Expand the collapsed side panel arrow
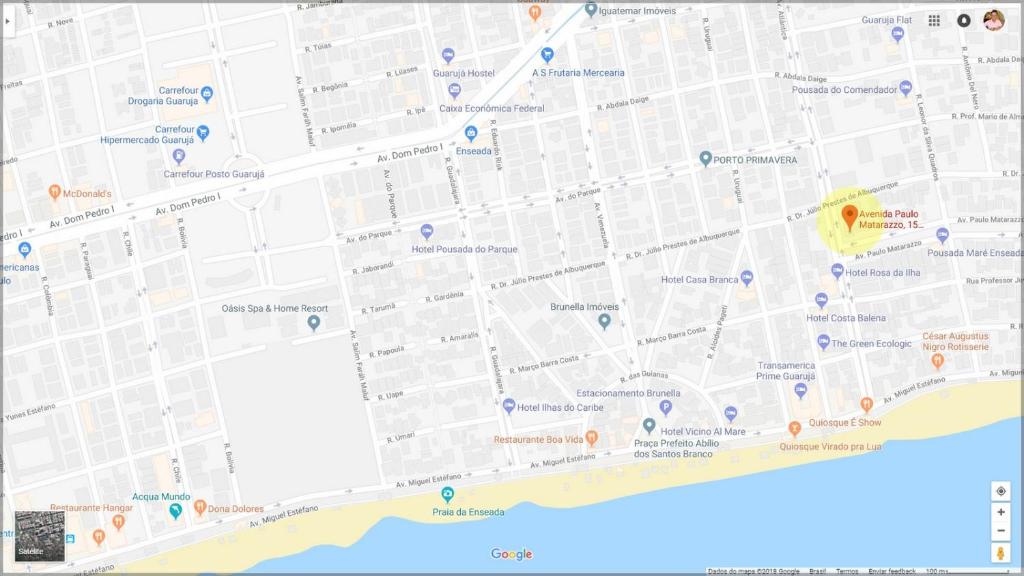The width and height of the screenshot is (1024, 576). click(x=8, y=21)
